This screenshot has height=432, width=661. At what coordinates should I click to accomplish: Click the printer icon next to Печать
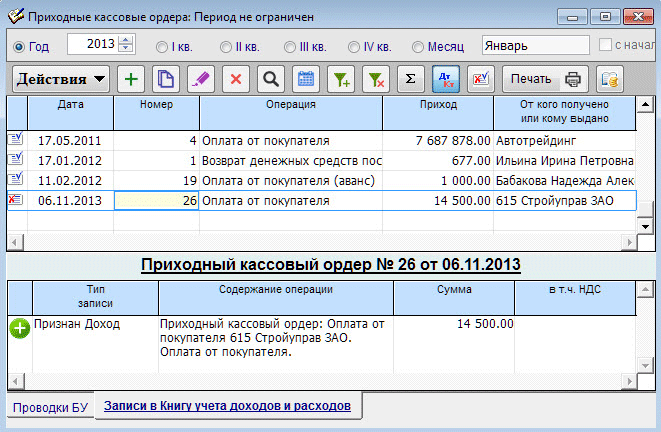(572, 79)
